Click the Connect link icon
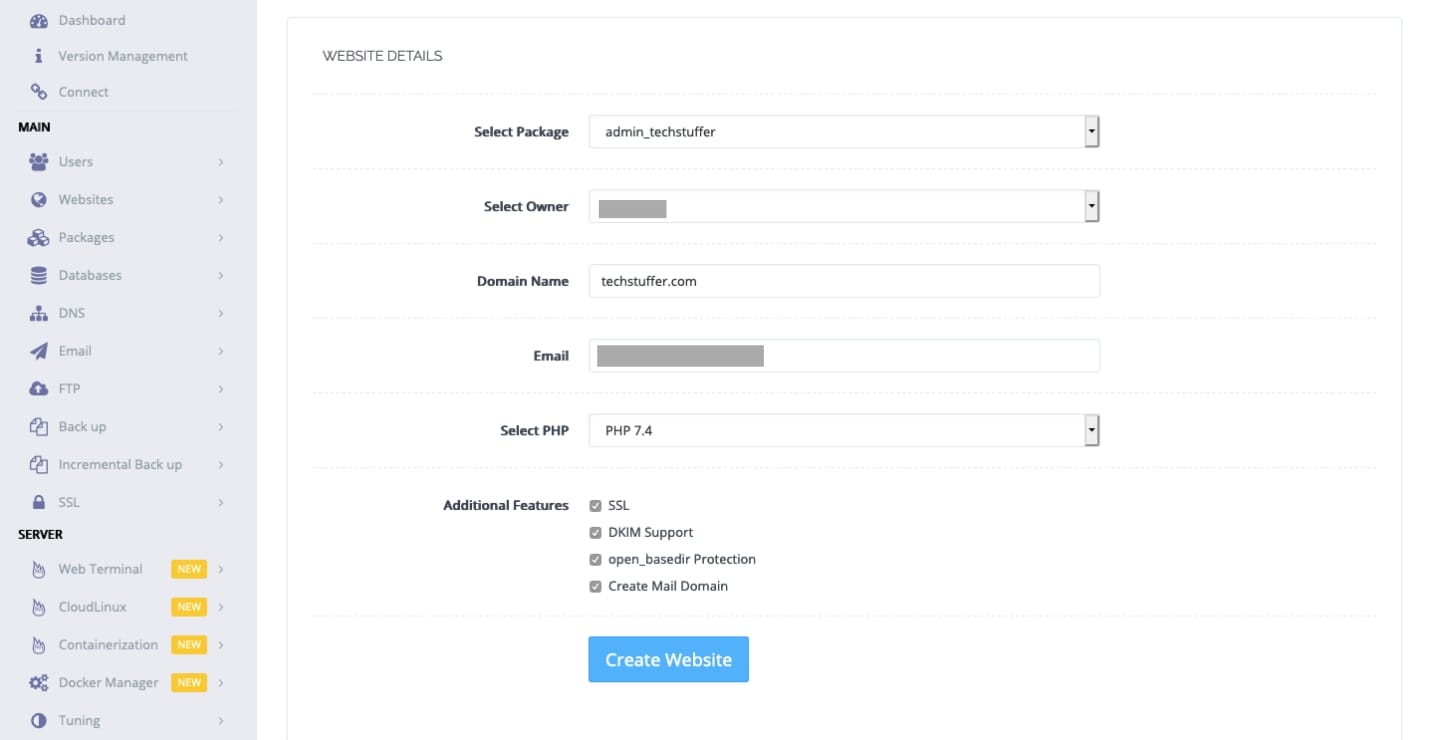The height and width of the screenshot is (740, 1432). [39, 92]
